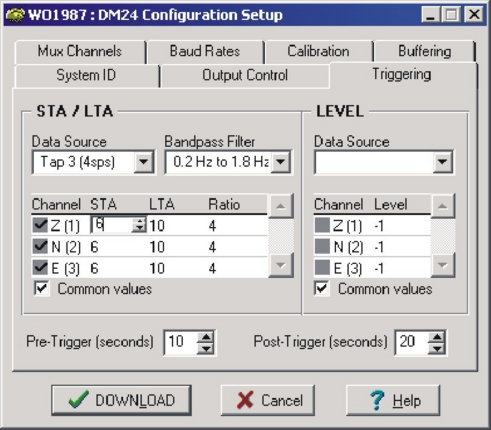491x430 pixels.
Task: Increase Pre-Trigger seconds with up arrow
Action: tap(206, 337)
